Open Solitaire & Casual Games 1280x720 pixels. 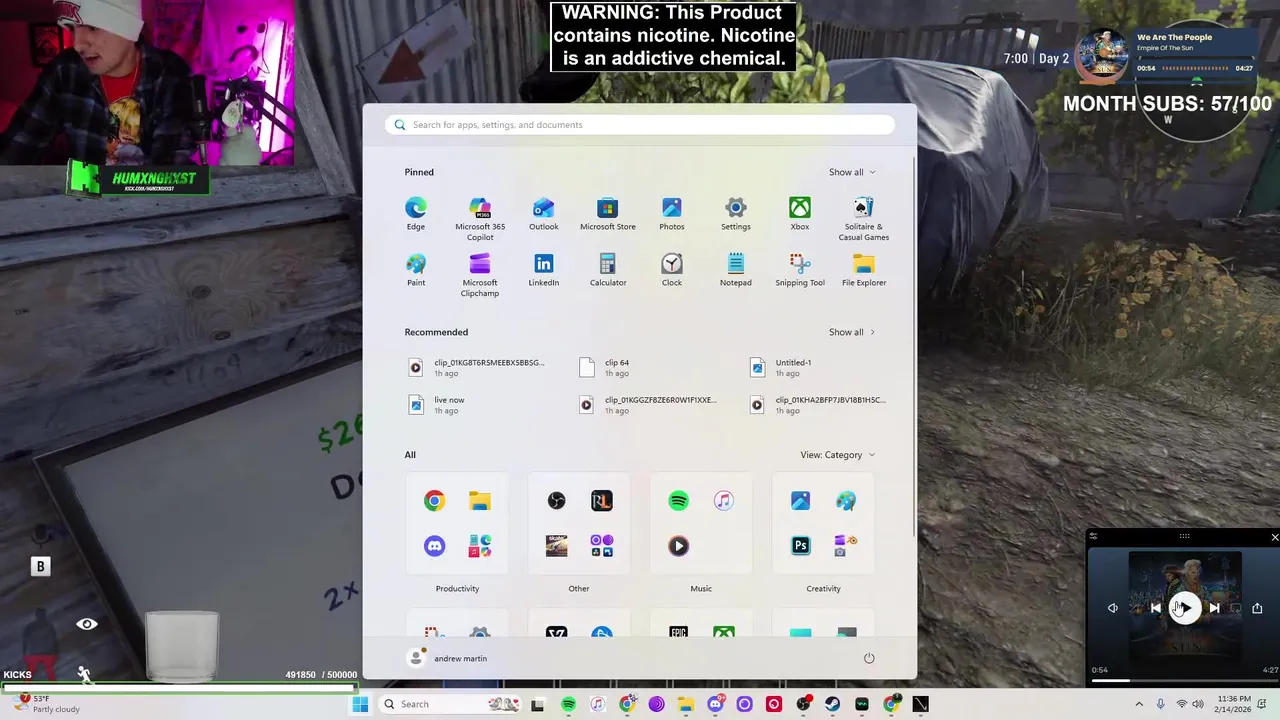[x=863, y=219]
